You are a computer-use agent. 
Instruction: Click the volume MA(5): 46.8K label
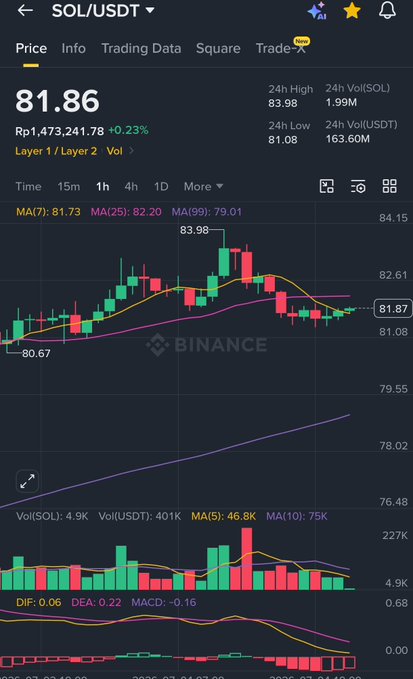tap(223, 516)
